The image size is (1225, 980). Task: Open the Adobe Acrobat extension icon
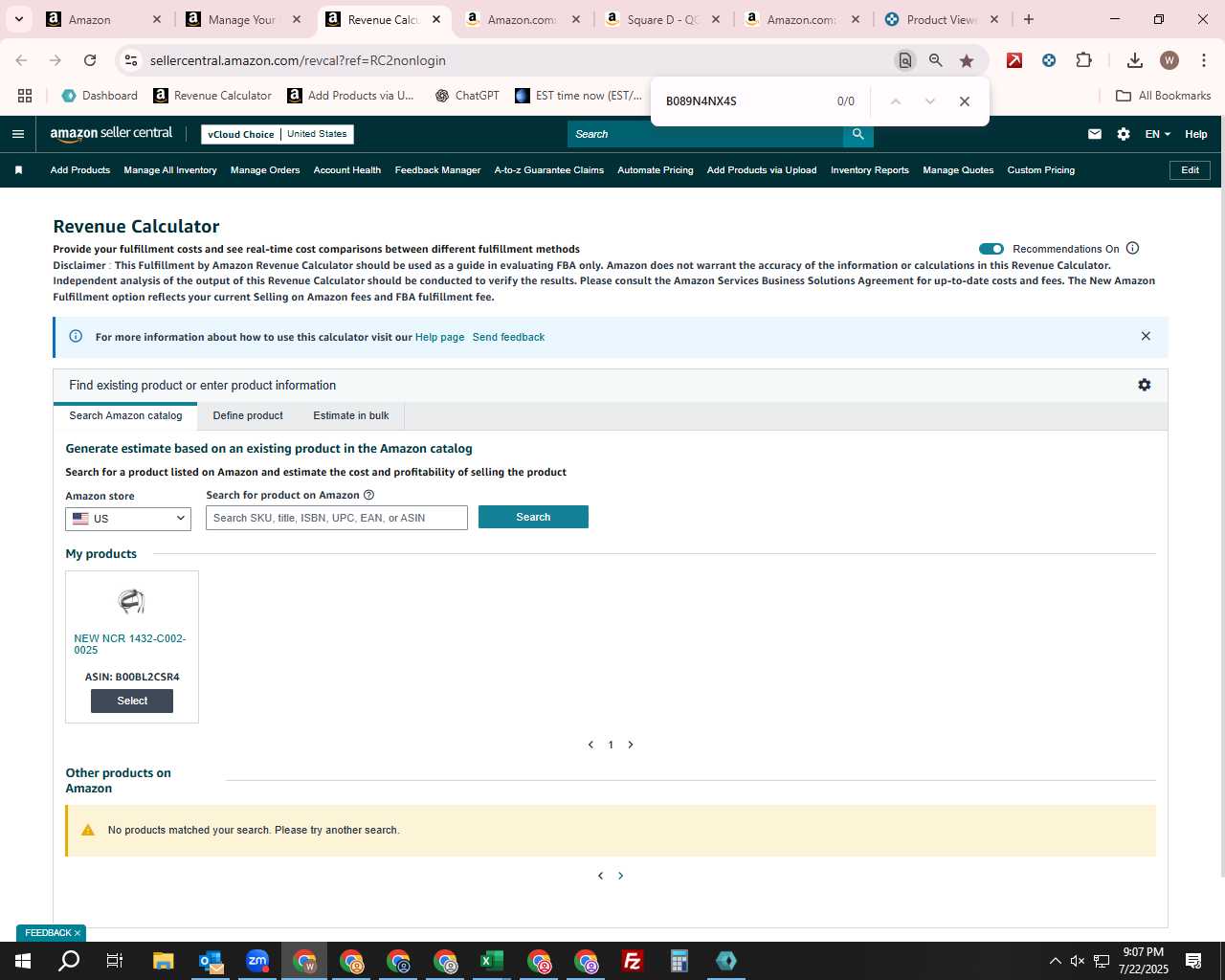1014,60
